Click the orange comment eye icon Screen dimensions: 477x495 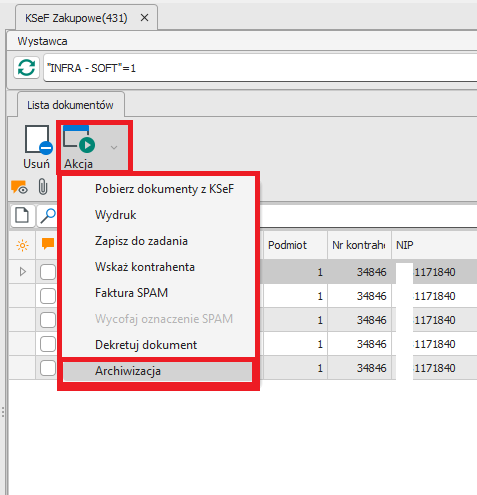pyautogui.click(x=19, y=187)
